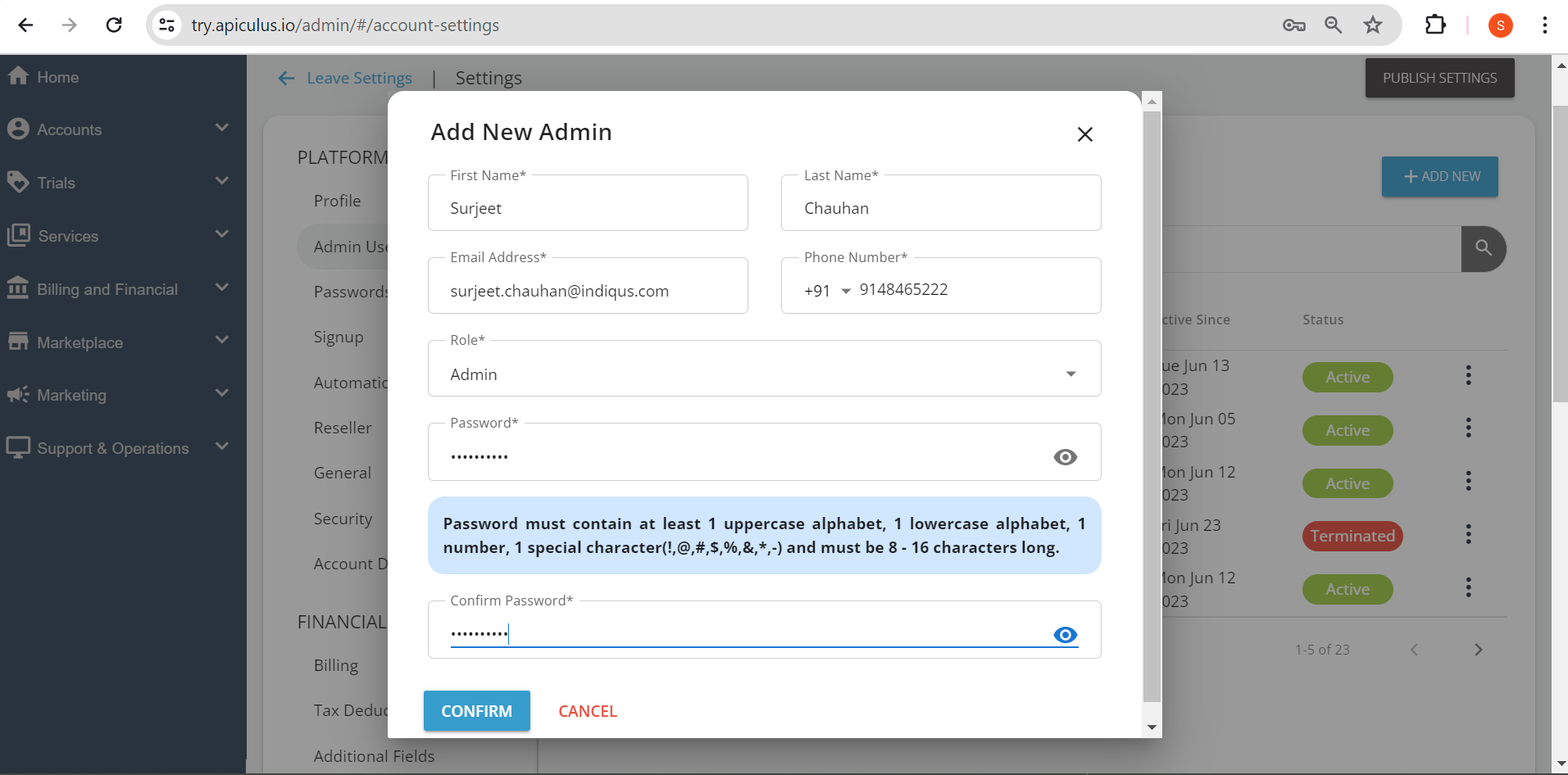1568x775 pixels.
Task: Open the Security settings section
Action: click(343, 519)
